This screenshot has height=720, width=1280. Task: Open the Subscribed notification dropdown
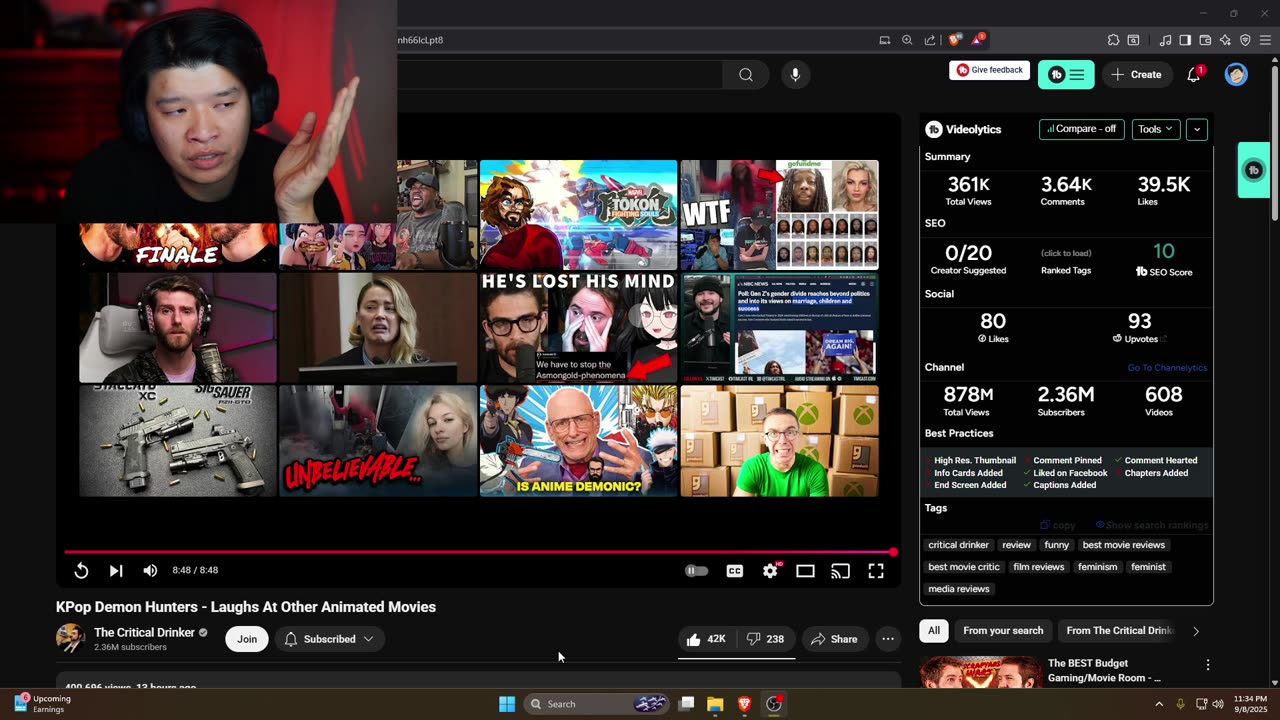click(x=329, y=639)
